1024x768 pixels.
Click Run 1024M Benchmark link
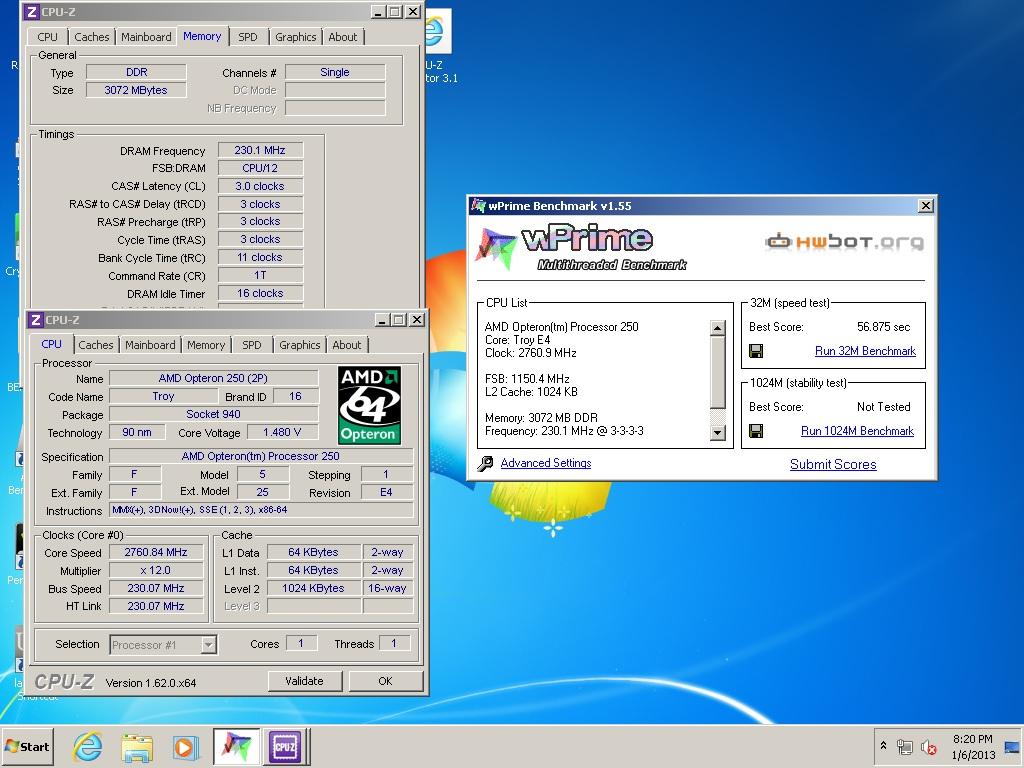[x=857, y=431]
